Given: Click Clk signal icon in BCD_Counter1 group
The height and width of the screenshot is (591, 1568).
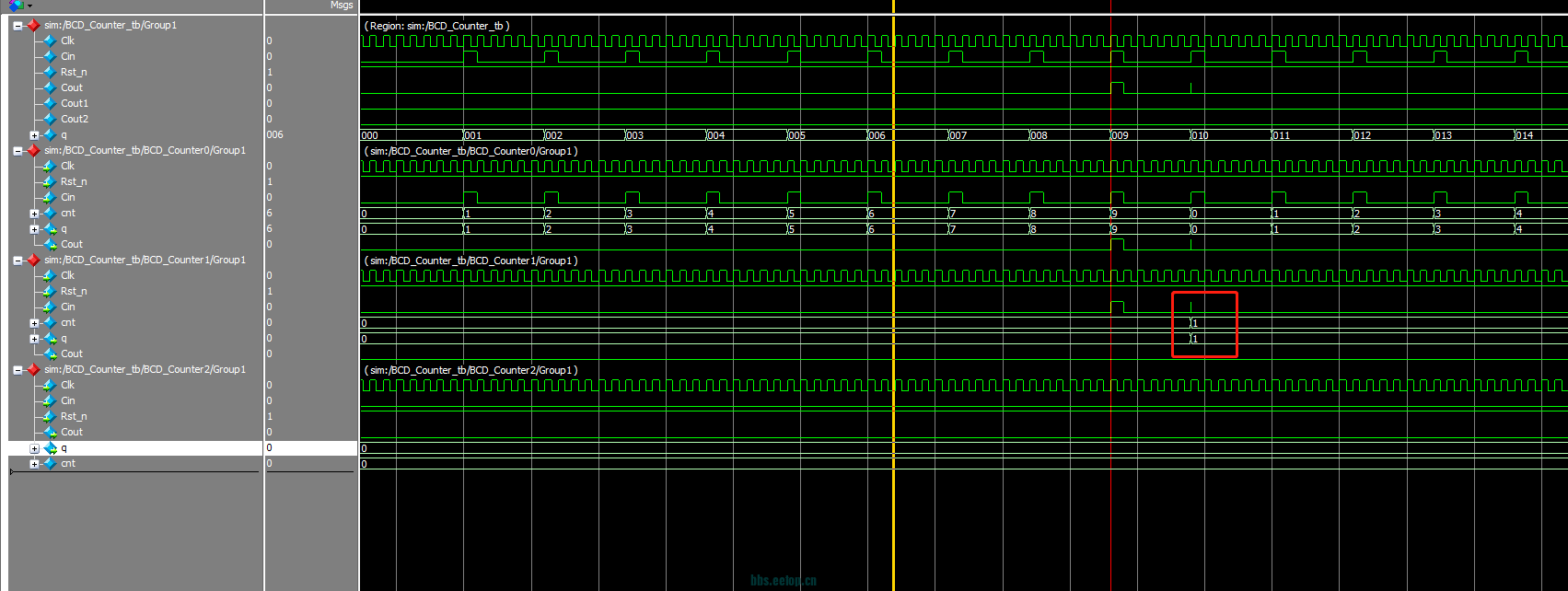Looking at the screenshot, I should pos(51,276).
